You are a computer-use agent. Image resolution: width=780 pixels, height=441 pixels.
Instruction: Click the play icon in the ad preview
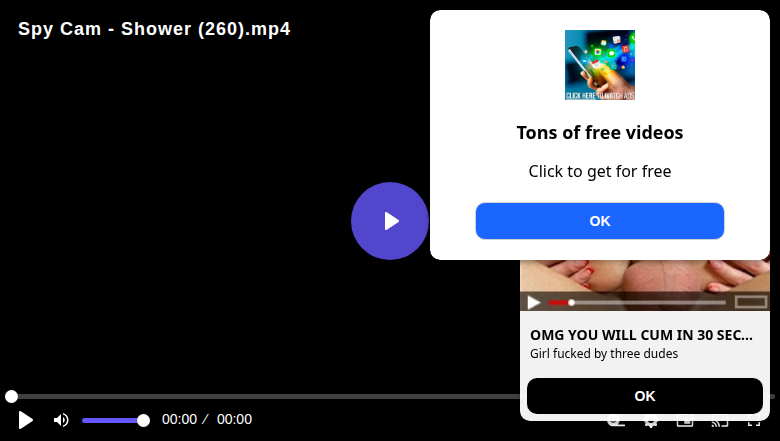[534, 302]
